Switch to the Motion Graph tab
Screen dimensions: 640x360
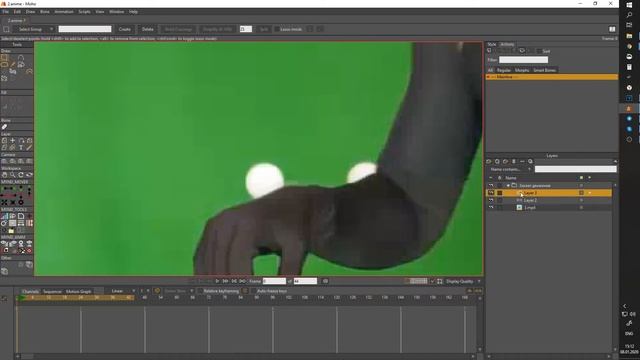[x=78, y=291]
